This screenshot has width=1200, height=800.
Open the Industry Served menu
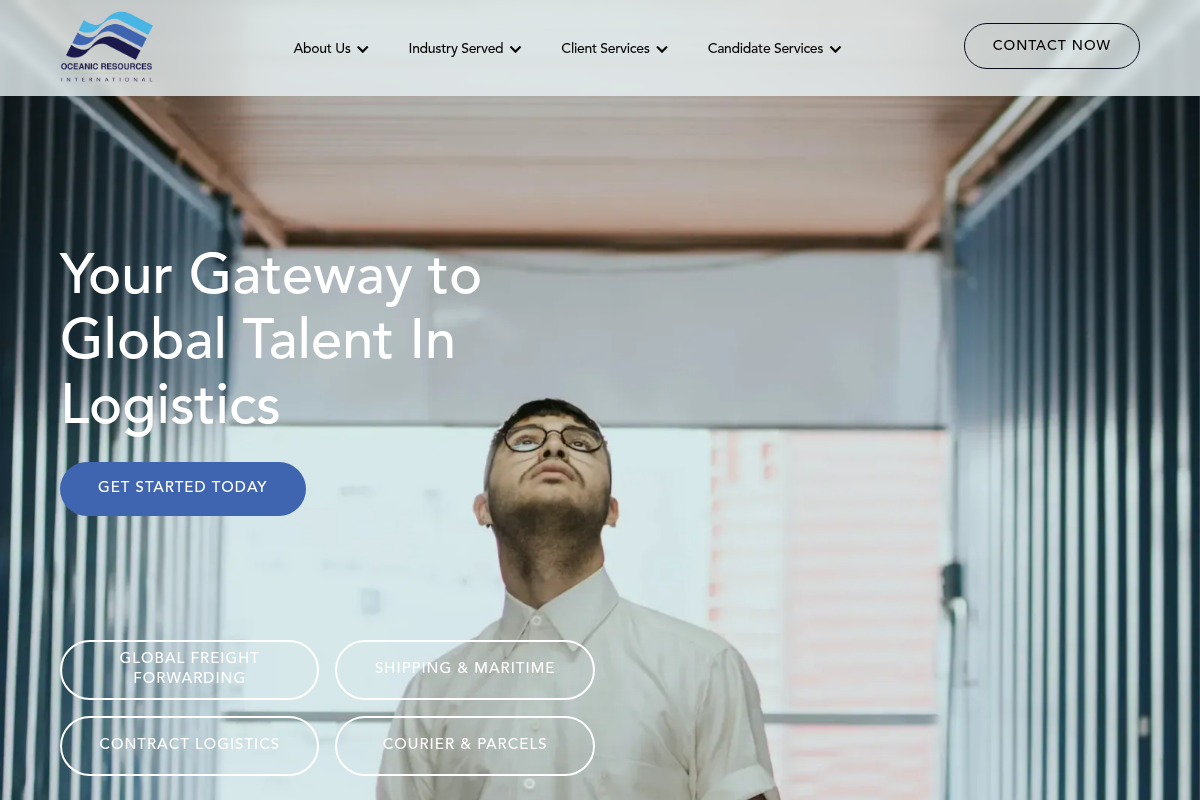pos(456,49)
